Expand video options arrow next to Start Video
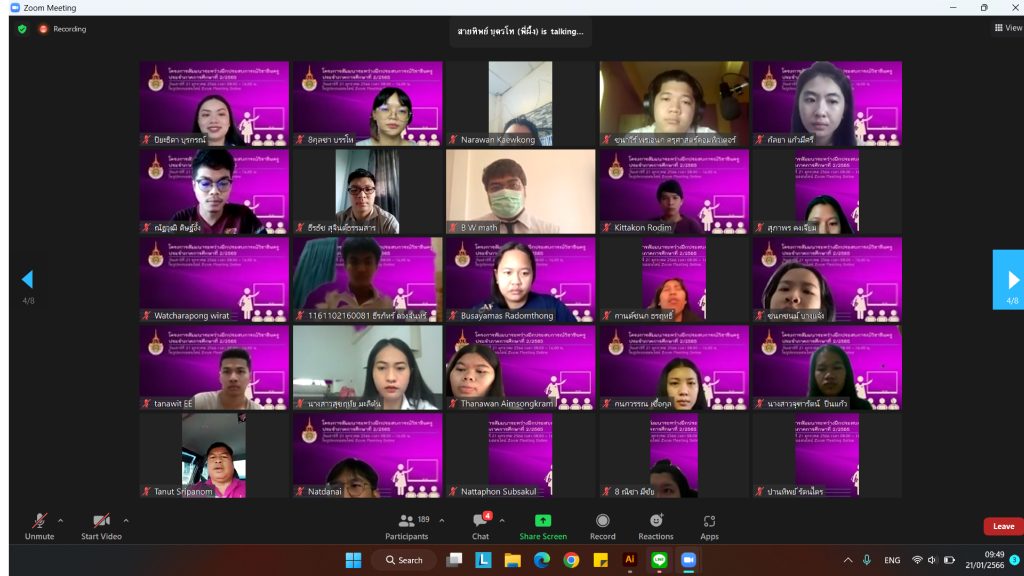The image size is (1024, 576). coord(126,520)
